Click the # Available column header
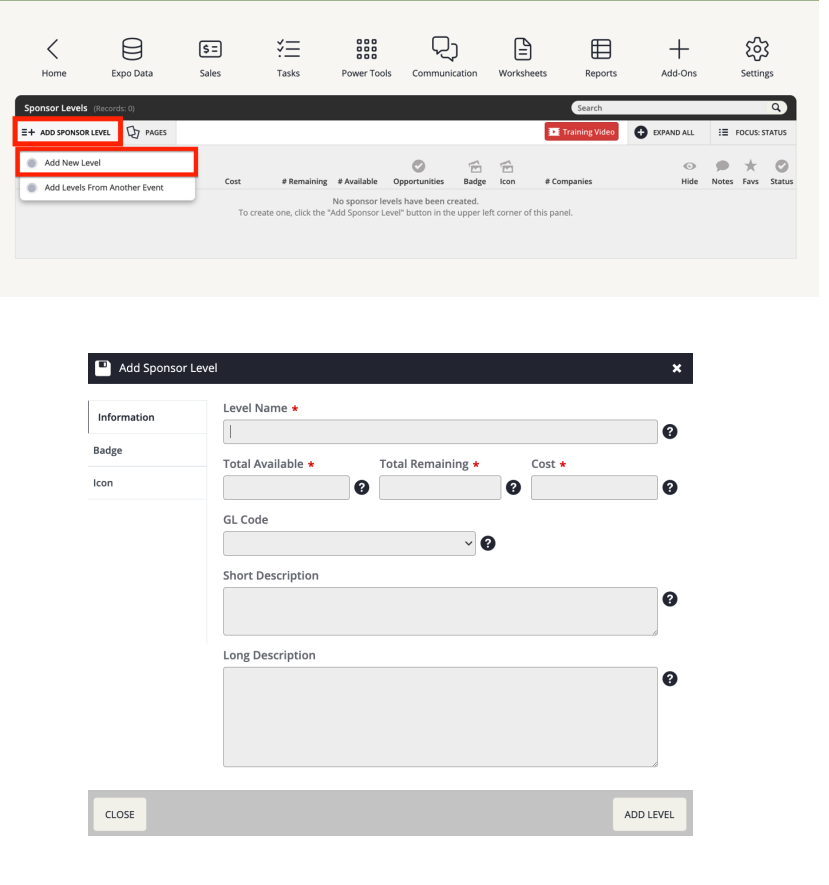The height and width of the screenshot is (885, 829). (357, 181)
